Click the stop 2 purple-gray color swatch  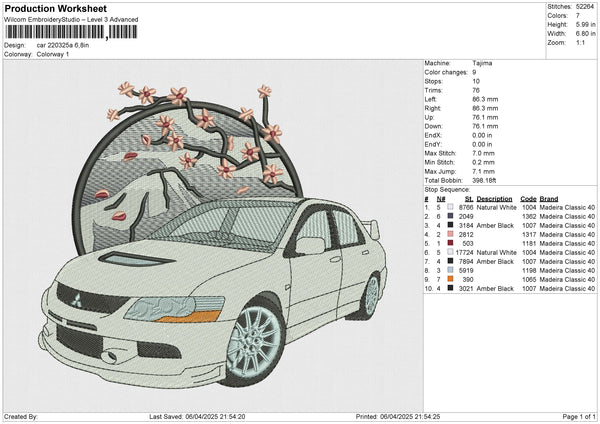tap(450, 216)
